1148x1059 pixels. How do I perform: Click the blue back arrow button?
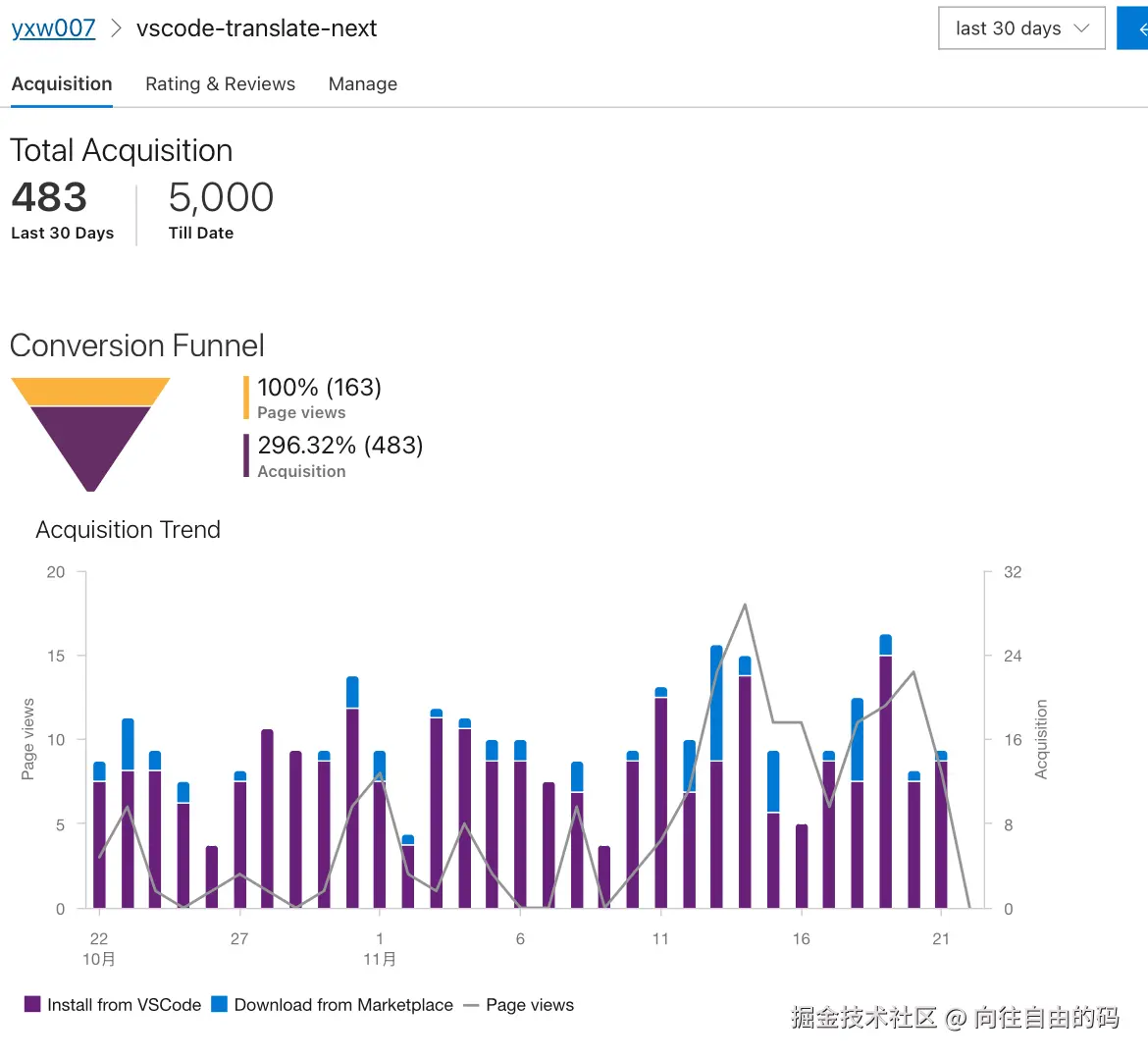click(1136, 28)
